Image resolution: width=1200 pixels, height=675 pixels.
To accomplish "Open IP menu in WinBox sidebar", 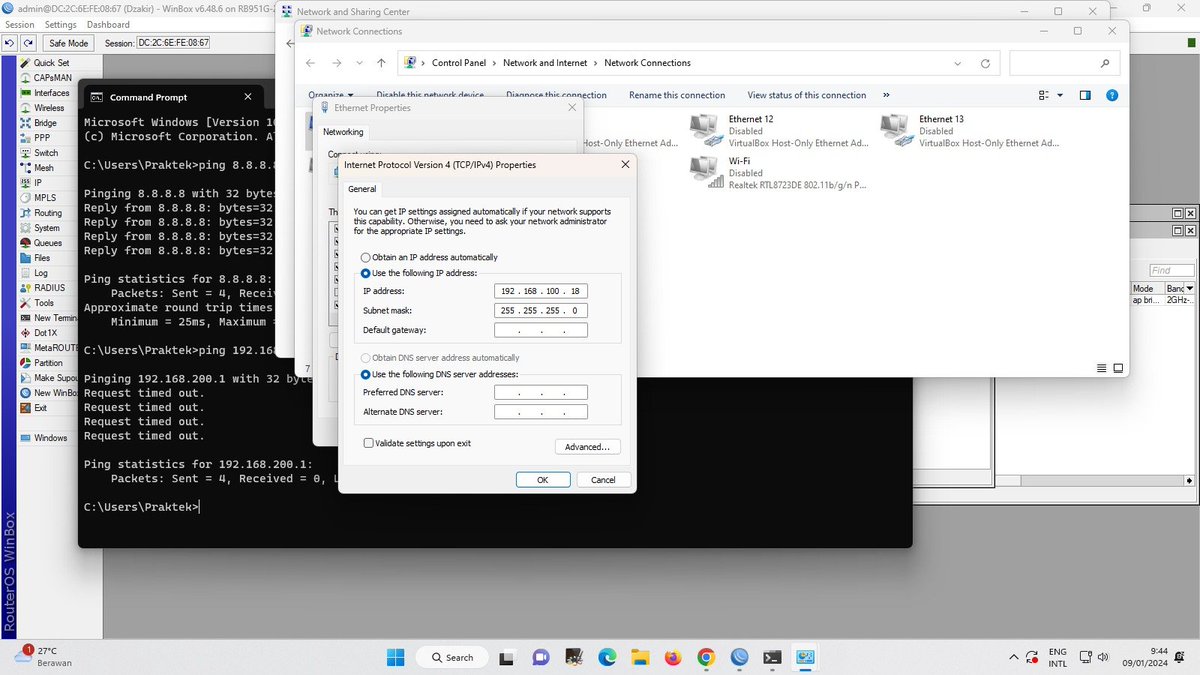I will pyautogui.click(x=38, y=183).
